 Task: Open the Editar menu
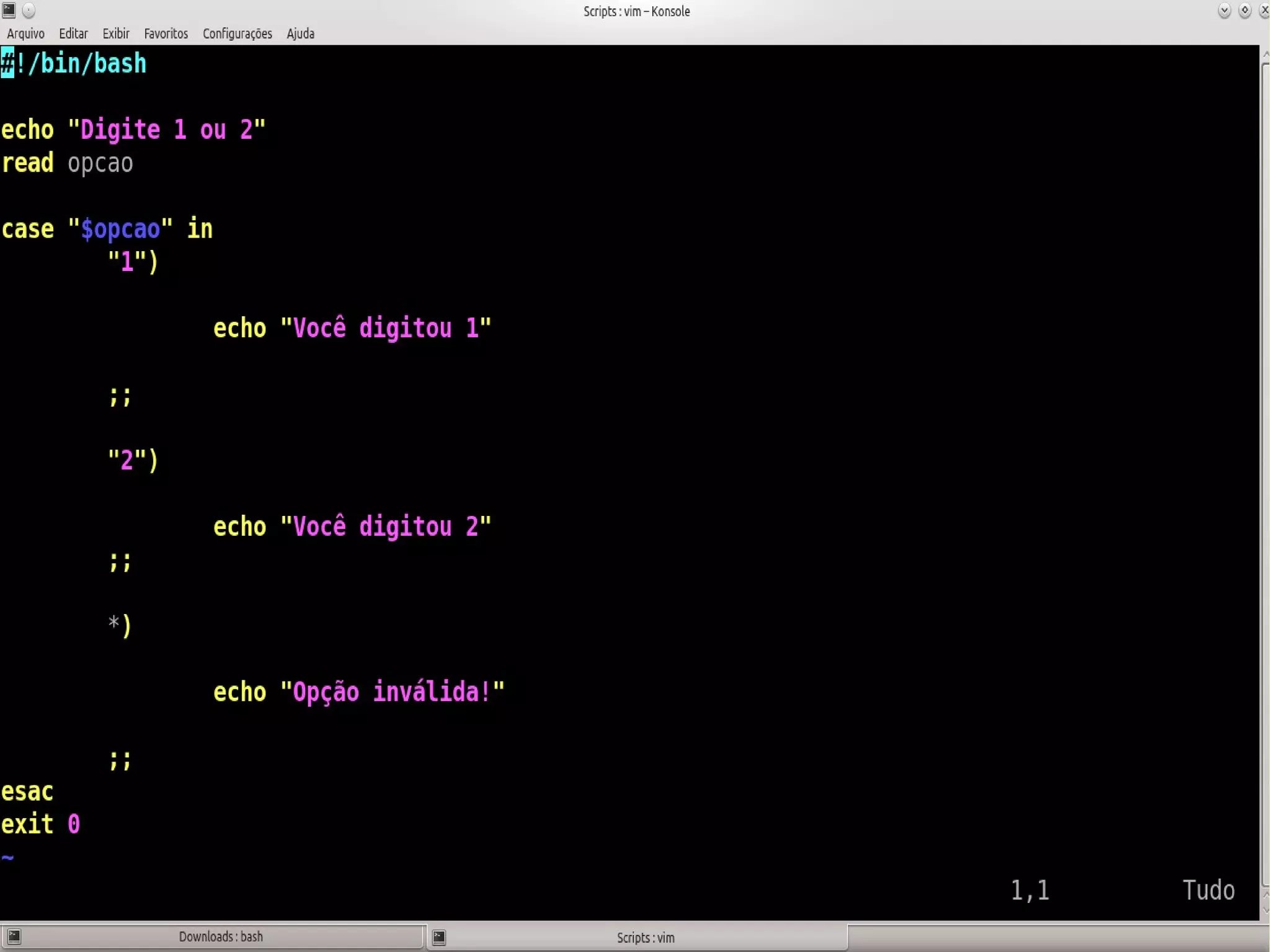tap(73, 33)
